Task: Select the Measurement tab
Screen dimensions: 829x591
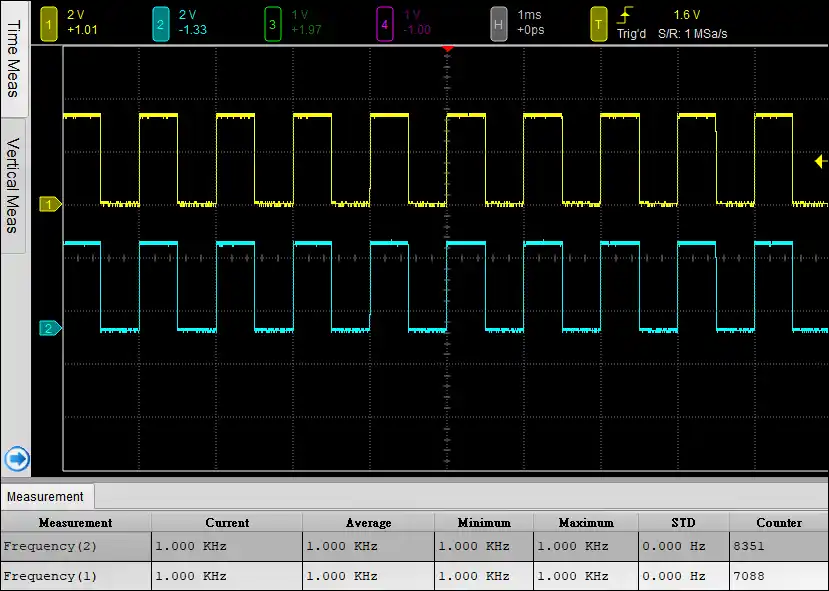Action: [x=47, y=497]
